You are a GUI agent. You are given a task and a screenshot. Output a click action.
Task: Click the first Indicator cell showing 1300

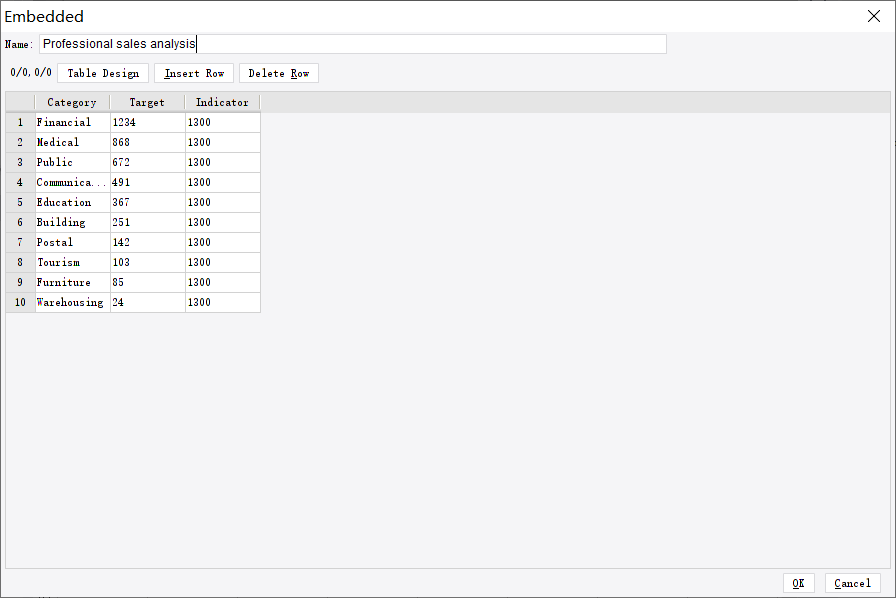(x=221, y=122)
